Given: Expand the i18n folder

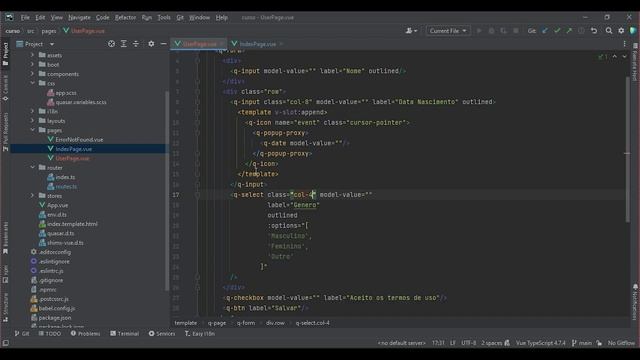Looking at the screenshot, I should (x=32, y=111).
